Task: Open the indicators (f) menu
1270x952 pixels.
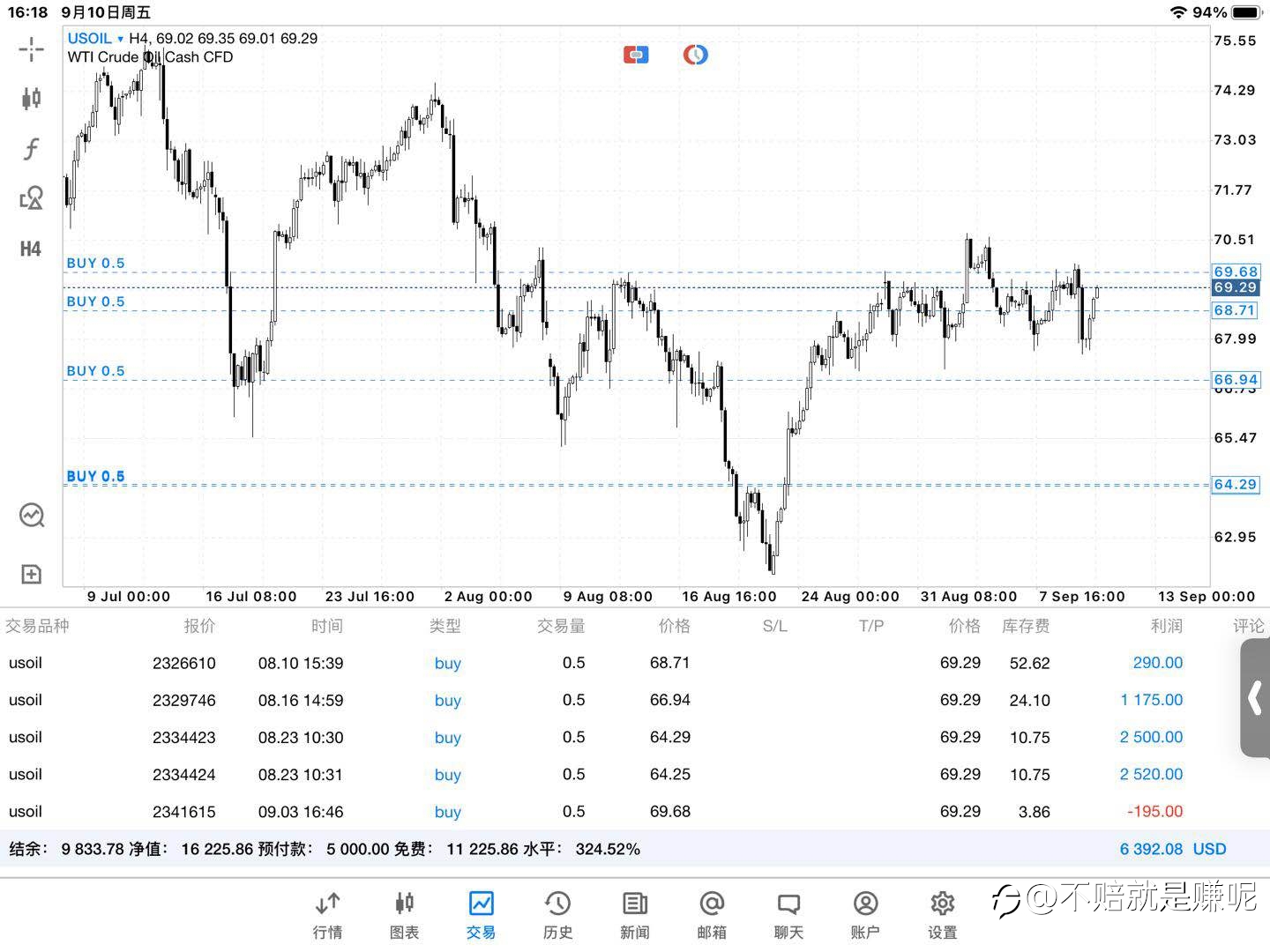Action: 31,148
